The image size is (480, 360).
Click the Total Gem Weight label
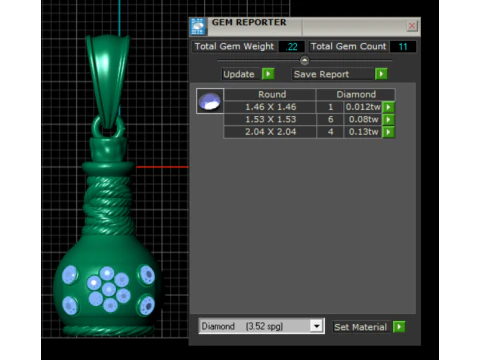click(x=234, y=46)
